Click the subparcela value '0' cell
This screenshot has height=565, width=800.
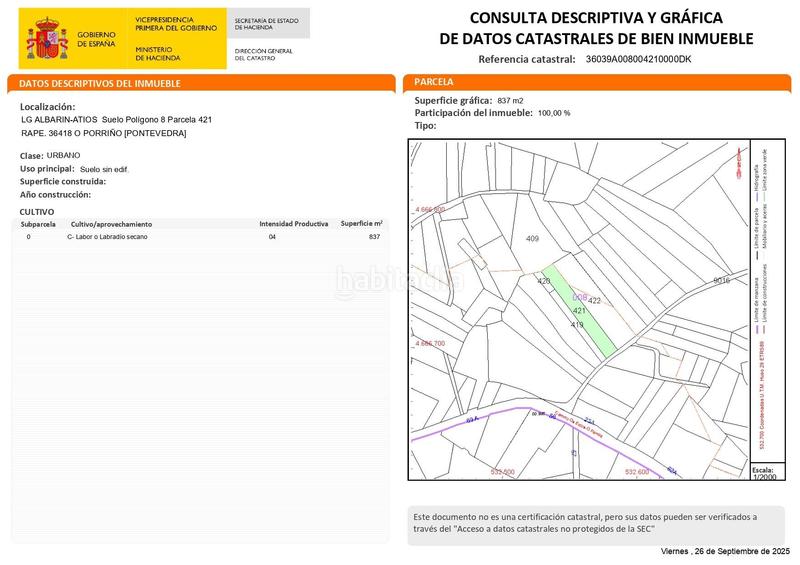[x=29, y=237]
